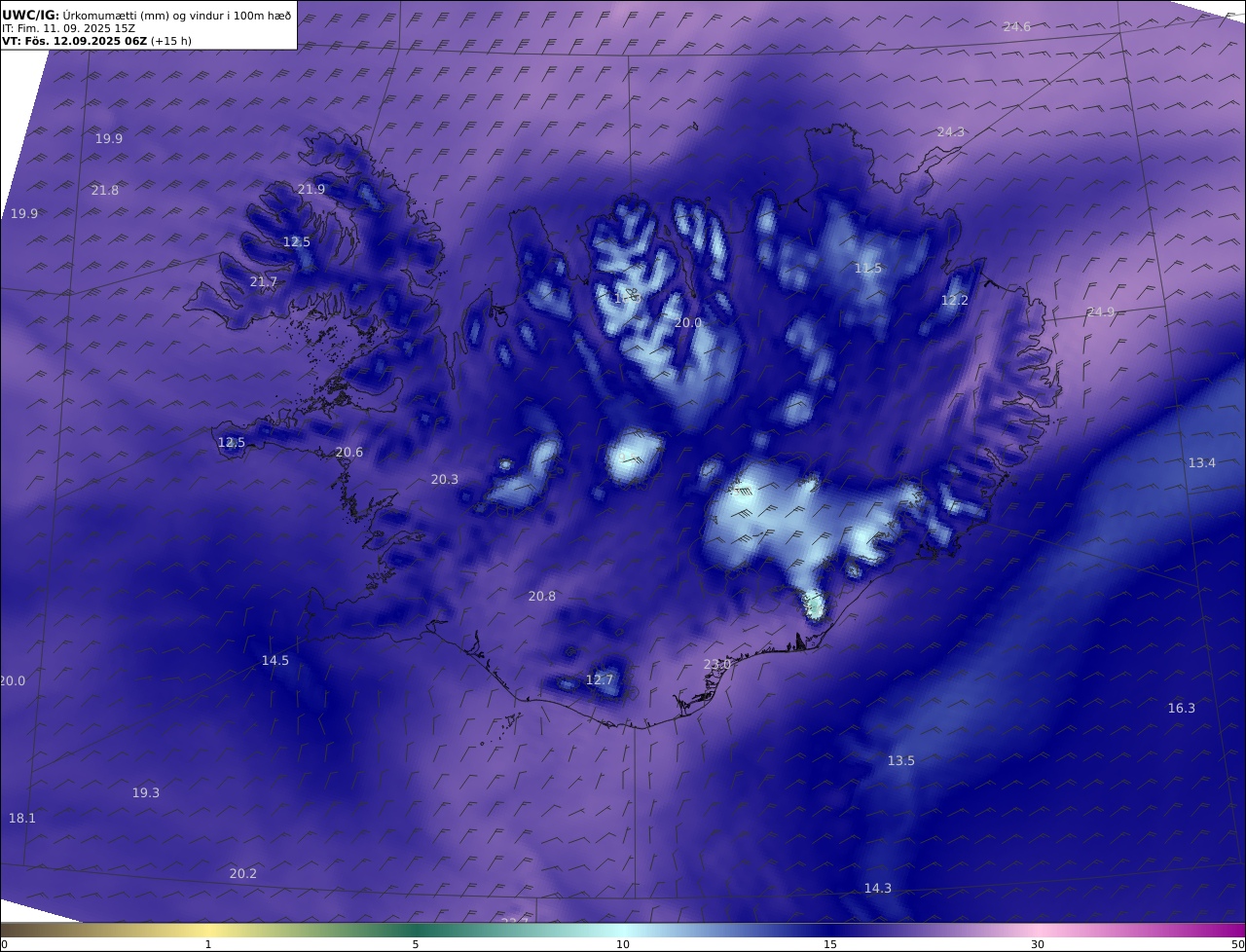The height and width of the screenshot is (952, 1246).
Task: Click the map value 24.3
Action: coord(951,131)
